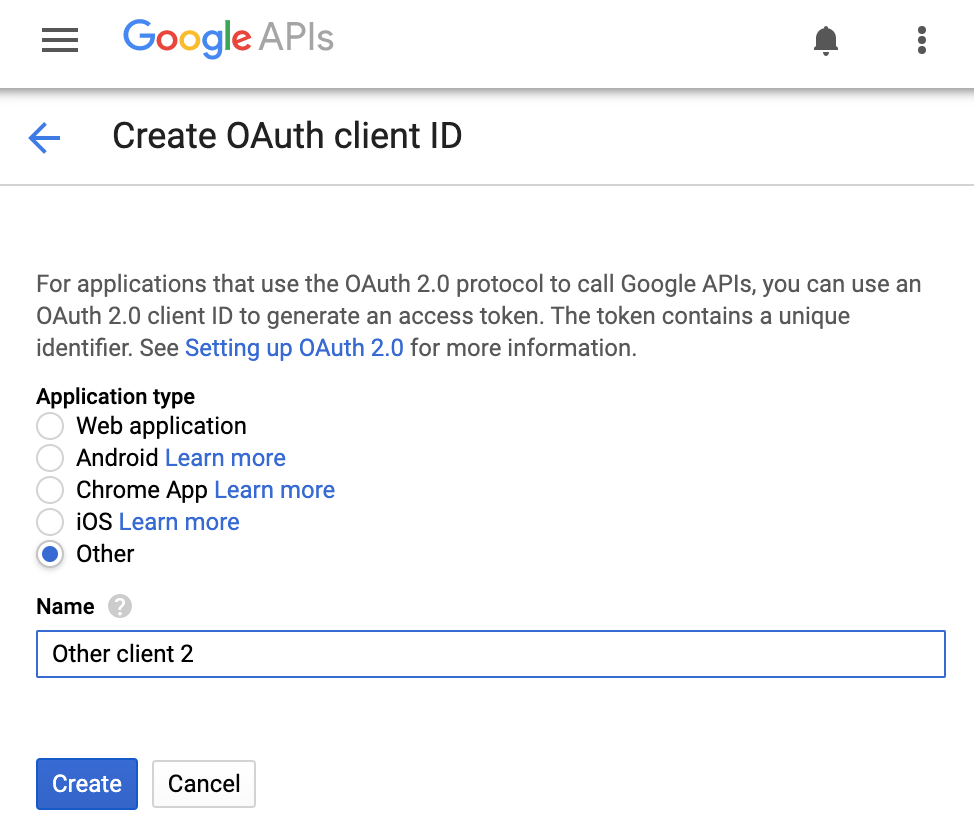Open the three-dot more options menu
The width and height of the screenshot is (974, 834).
[921, 41]
